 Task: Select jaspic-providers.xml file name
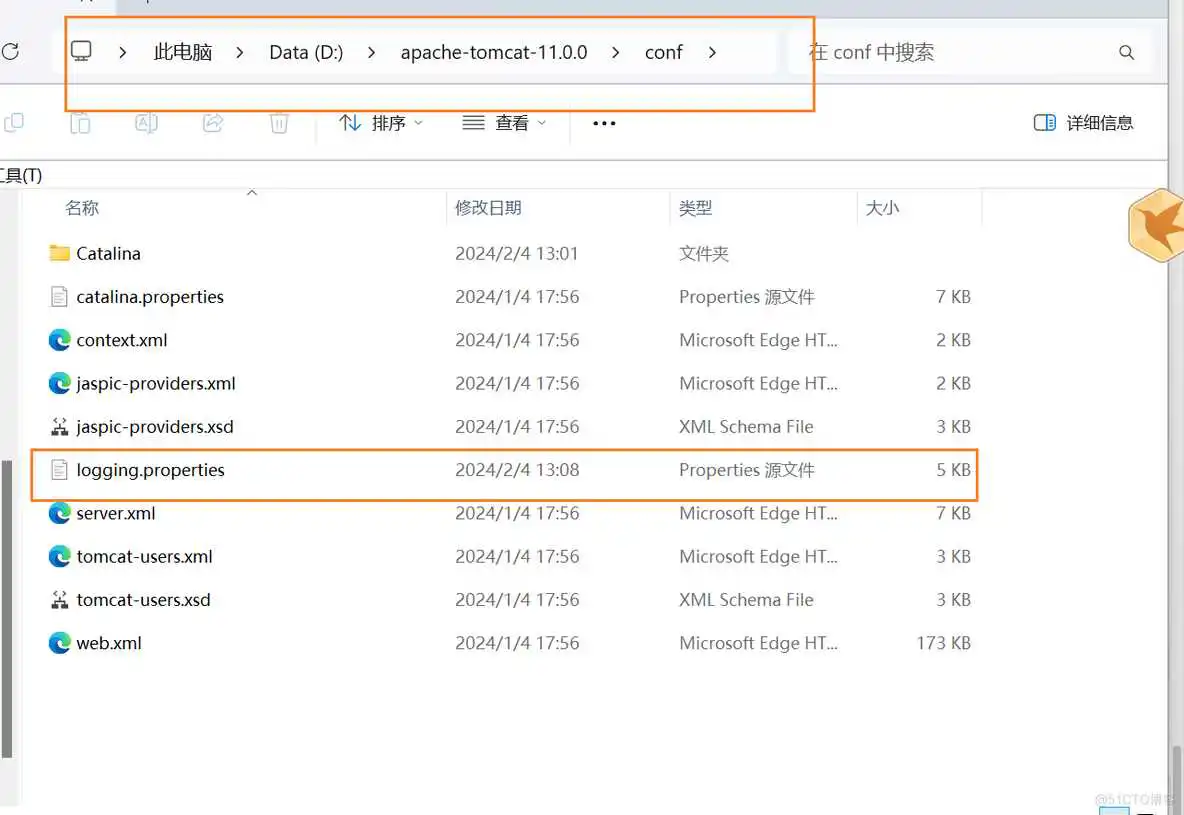click(x=156, y=384)
